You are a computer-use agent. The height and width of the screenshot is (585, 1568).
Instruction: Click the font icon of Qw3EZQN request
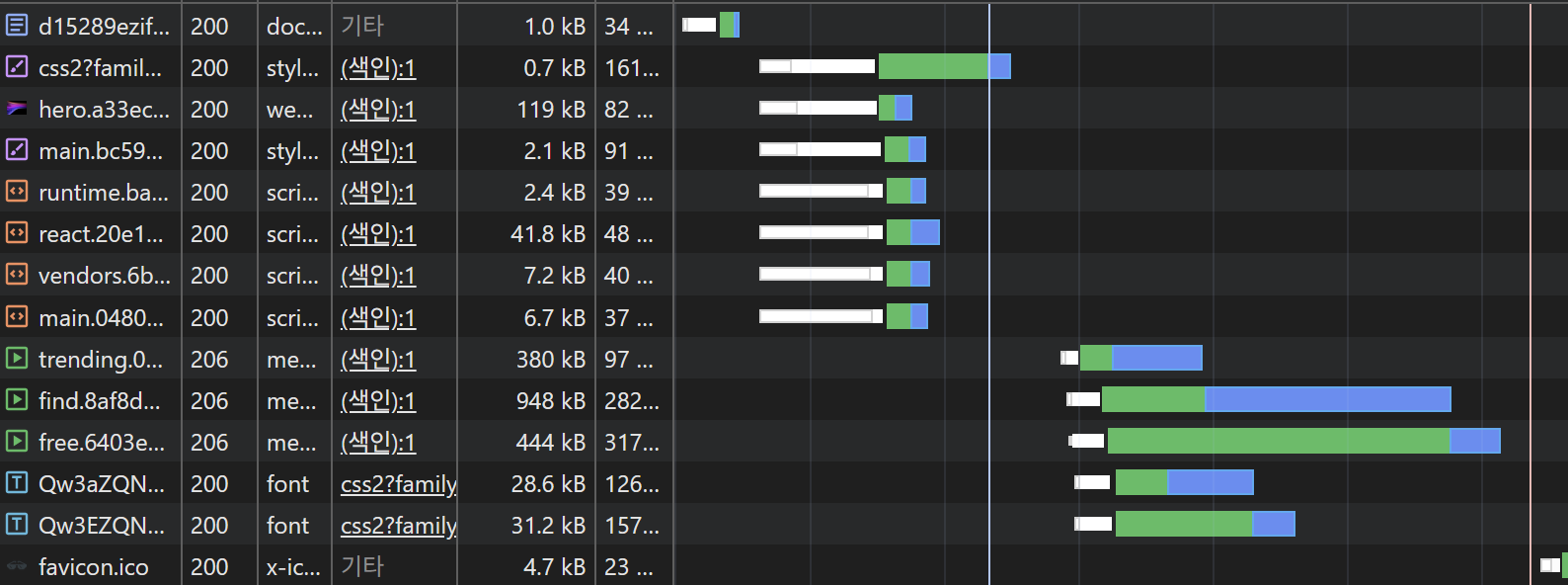17,524
